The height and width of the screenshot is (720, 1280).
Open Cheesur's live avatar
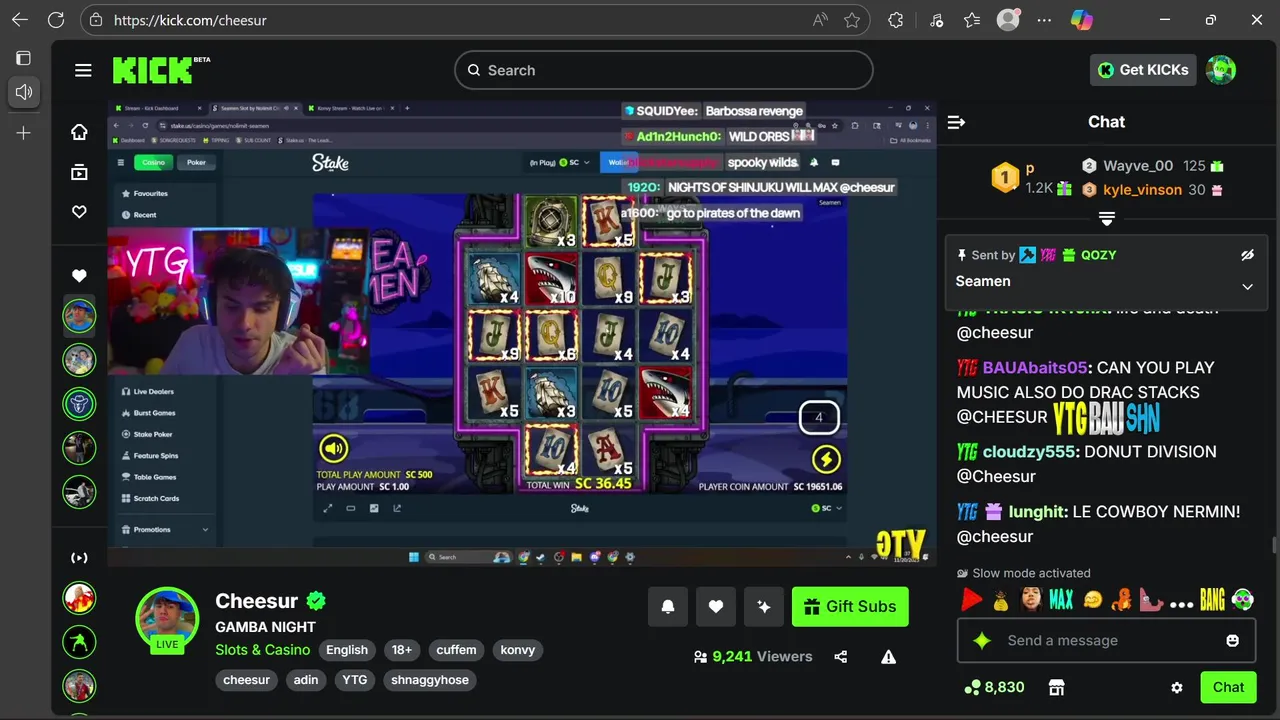(167, 618)
